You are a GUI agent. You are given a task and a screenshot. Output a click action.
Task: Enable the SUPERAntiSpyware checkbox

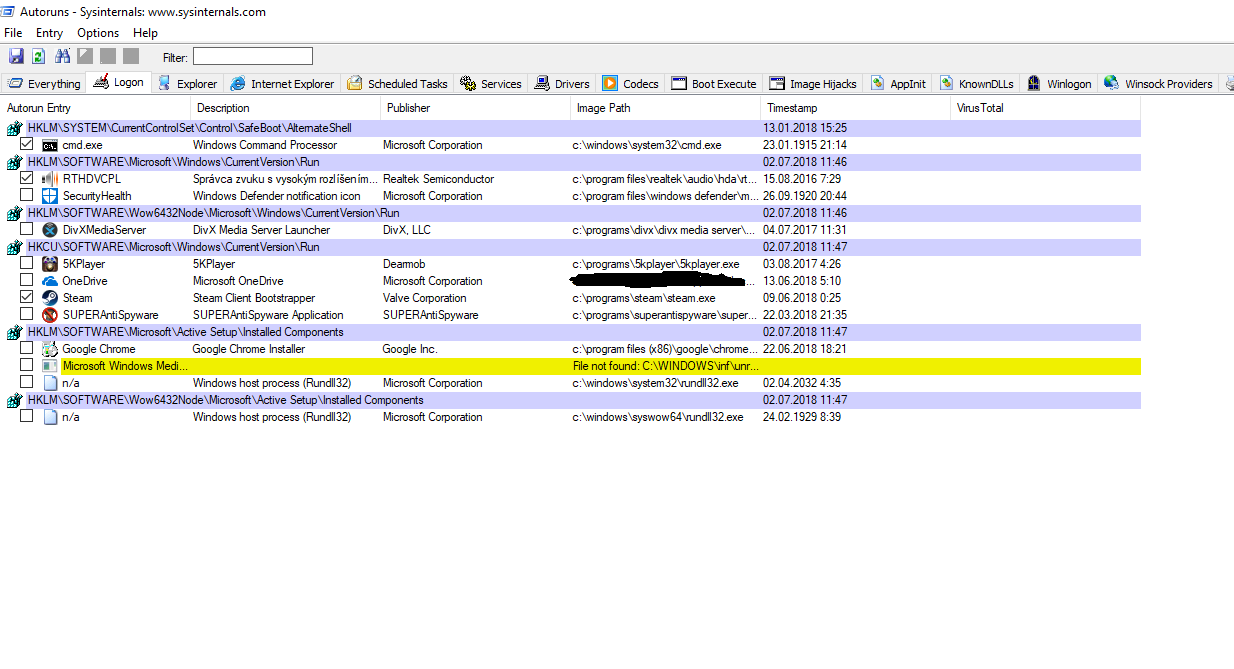pyautogui.click(x=27, y=314)
